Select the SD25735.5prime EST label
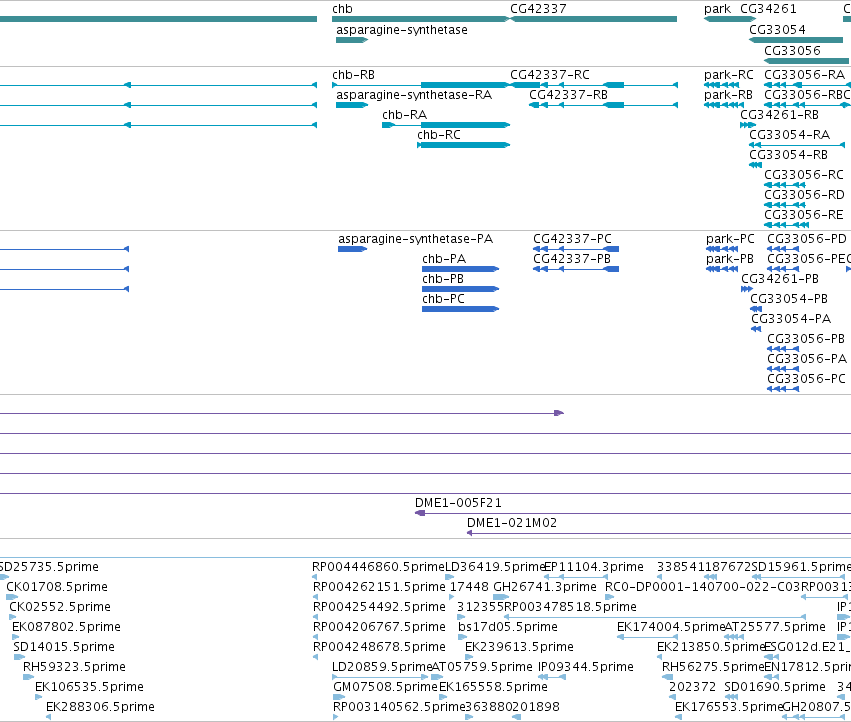The width and height of the screenshot is (851, 722). (x=49, y=567)
